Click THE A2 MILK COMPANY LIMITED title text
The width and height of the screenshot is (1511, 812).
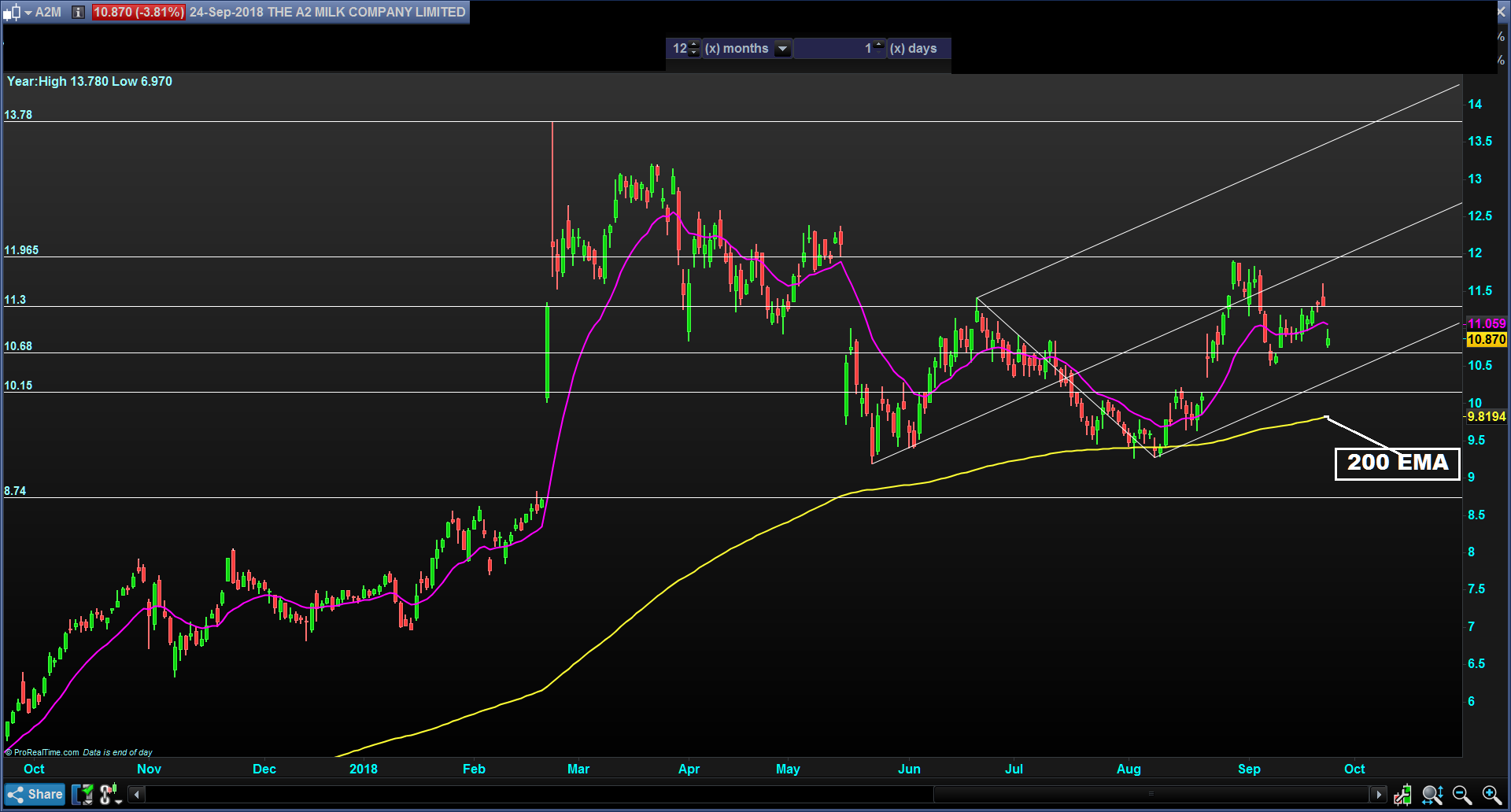coord(367,13)
